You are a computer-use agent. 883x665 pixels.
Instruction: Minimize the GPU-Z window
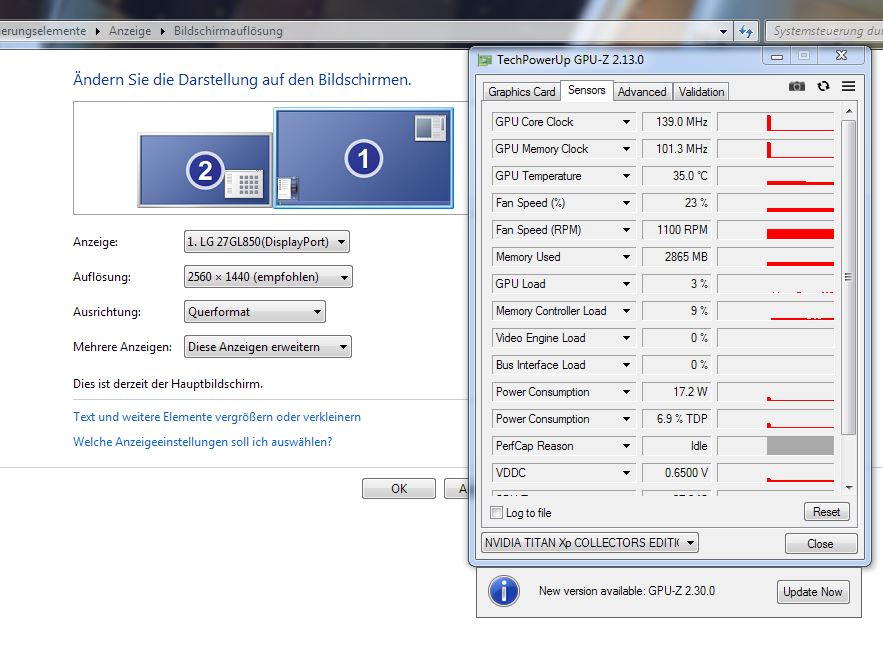click(777, 56)
